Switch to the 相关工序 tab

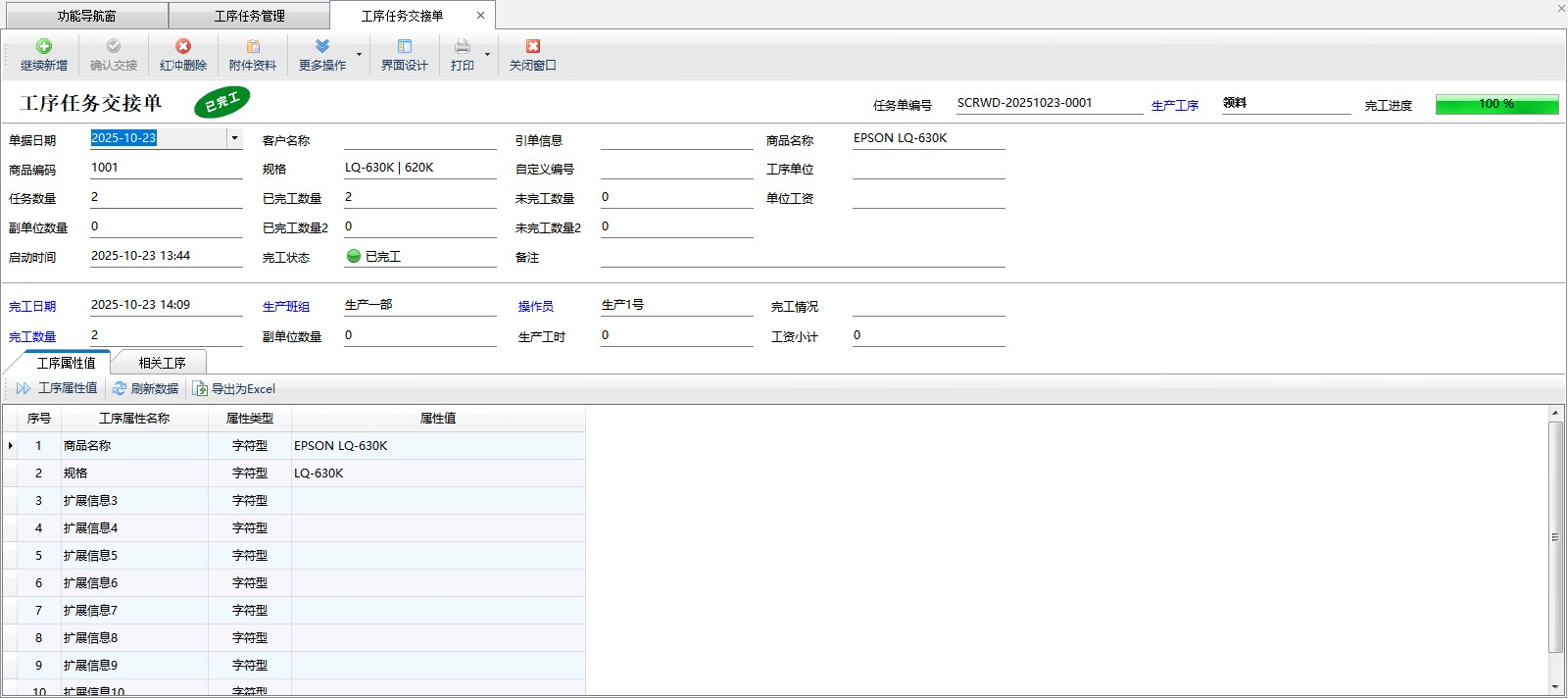tap(162, 363)
